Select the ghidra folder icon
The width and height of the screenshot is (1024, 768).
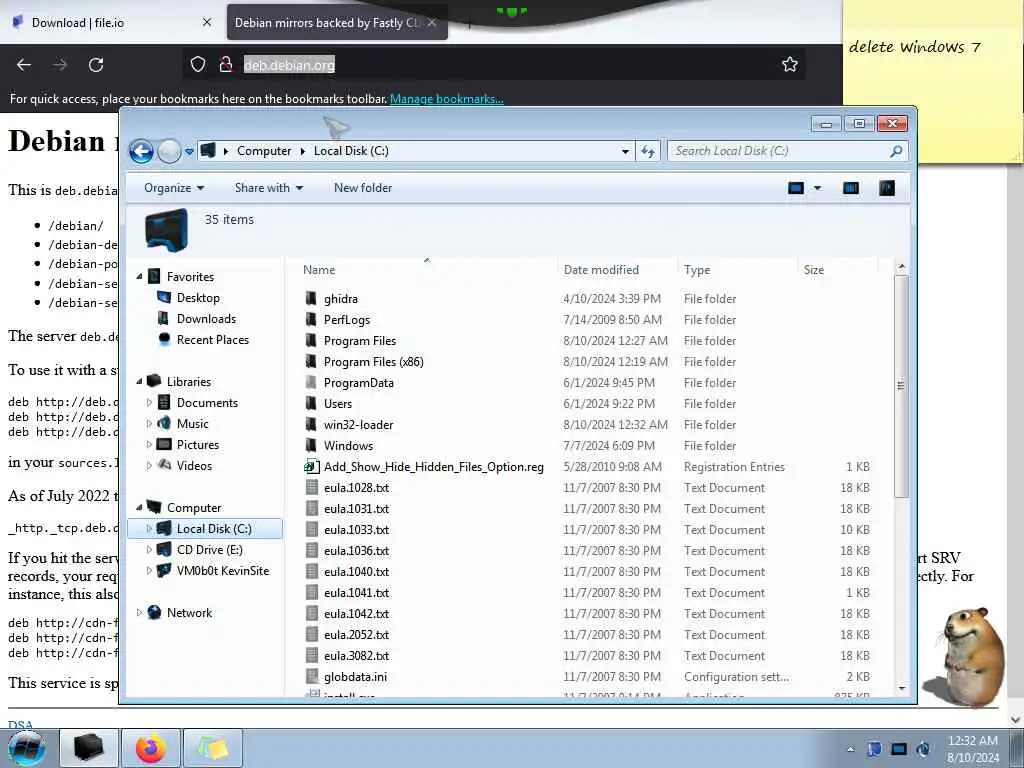click(312, 298)
